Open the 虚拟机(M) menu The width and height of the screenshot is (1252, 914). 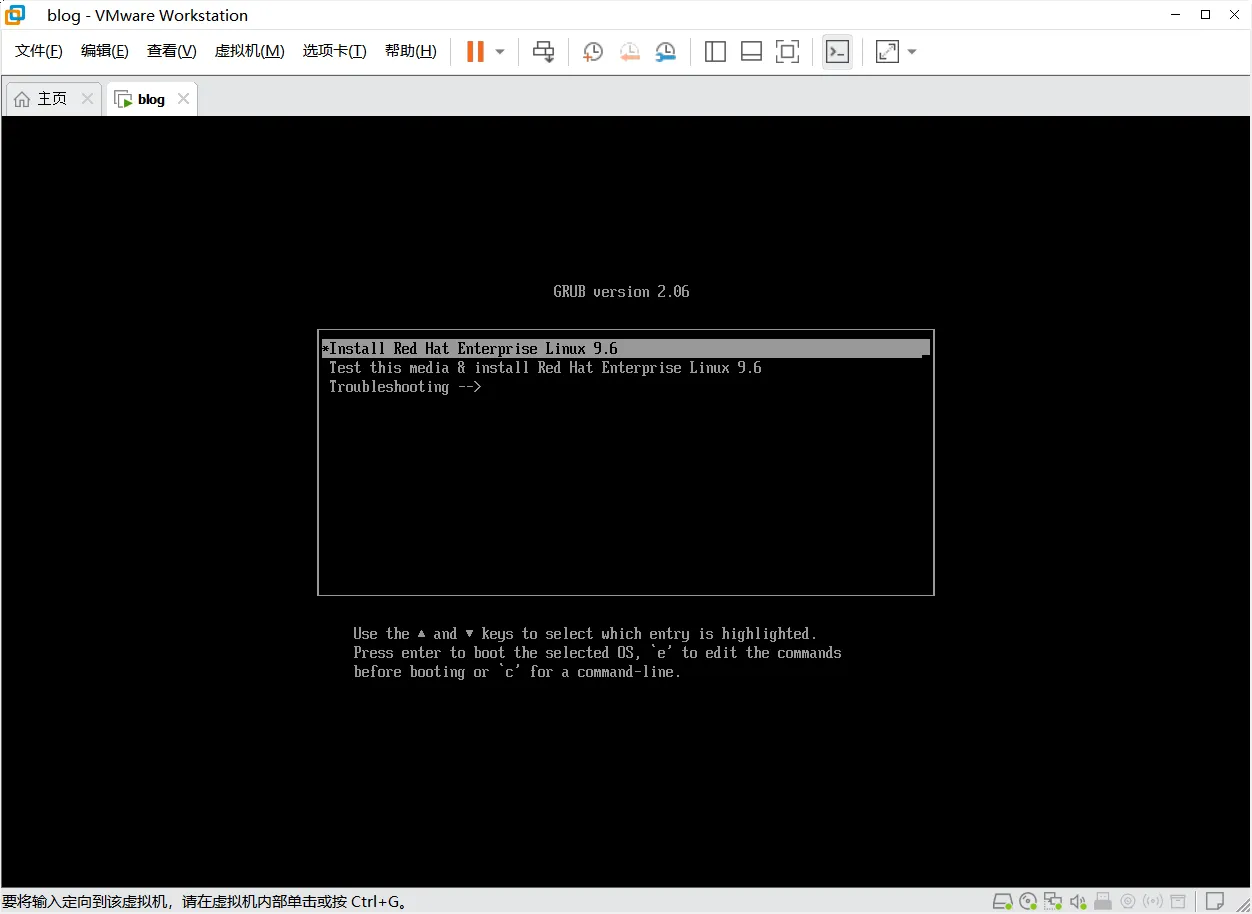point(249,51)
